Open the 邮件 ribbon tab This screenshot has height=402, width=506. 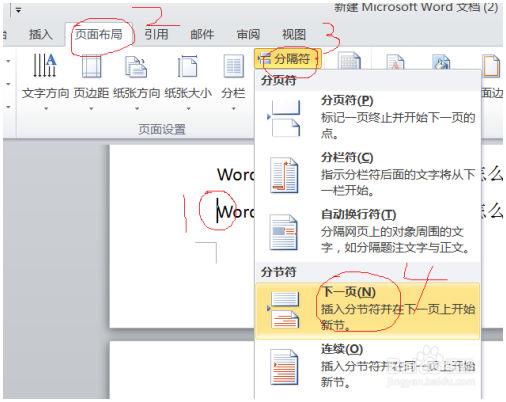[202, 34]
